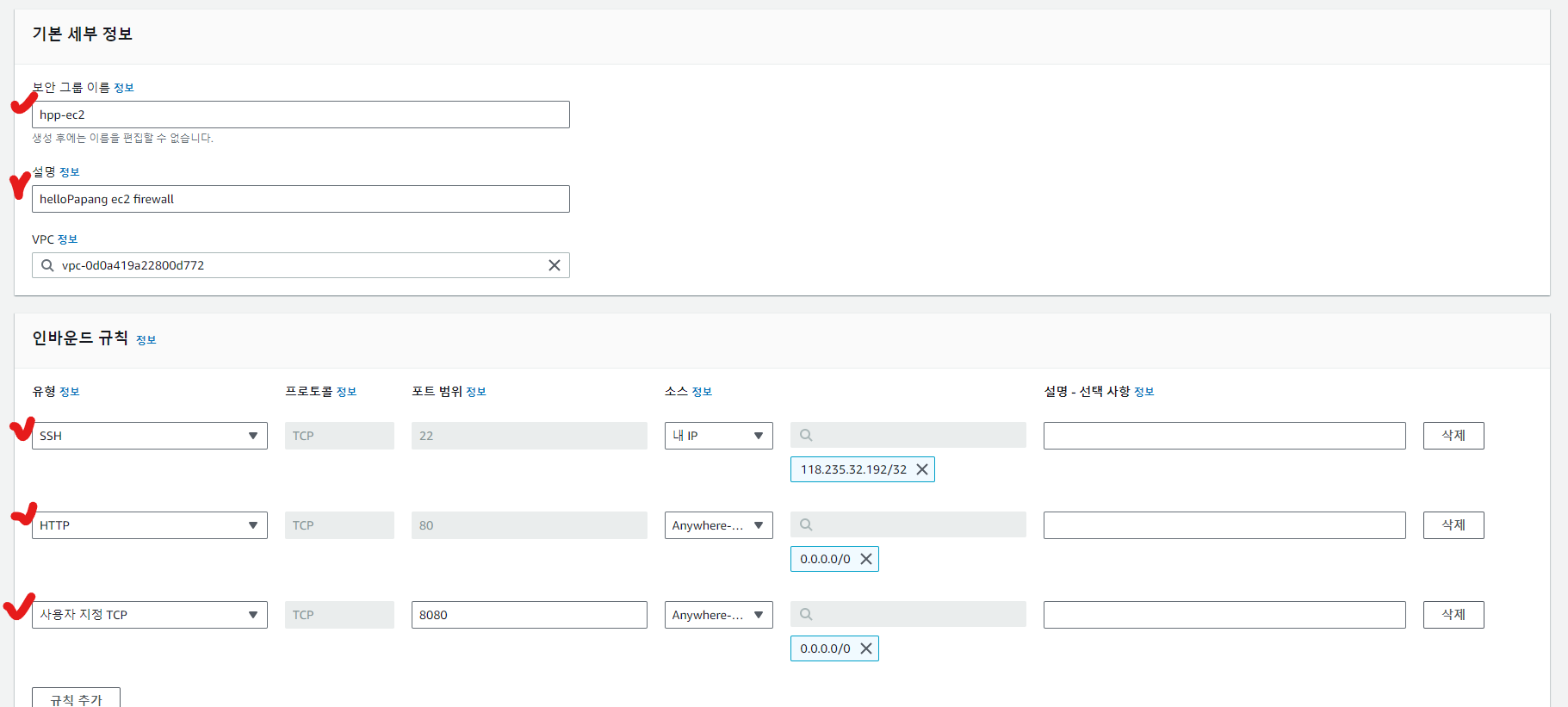This screenshot has width=1568, height=707.
Task: Delete the HTTP inbound rule
Action: coord(1453,525)
